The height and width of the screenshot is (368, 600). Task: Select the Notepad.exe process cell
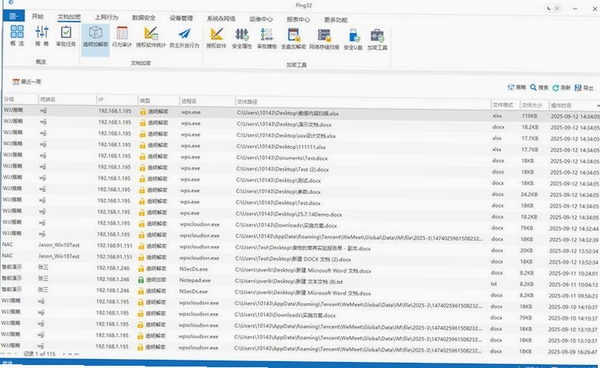pos(195,280)
